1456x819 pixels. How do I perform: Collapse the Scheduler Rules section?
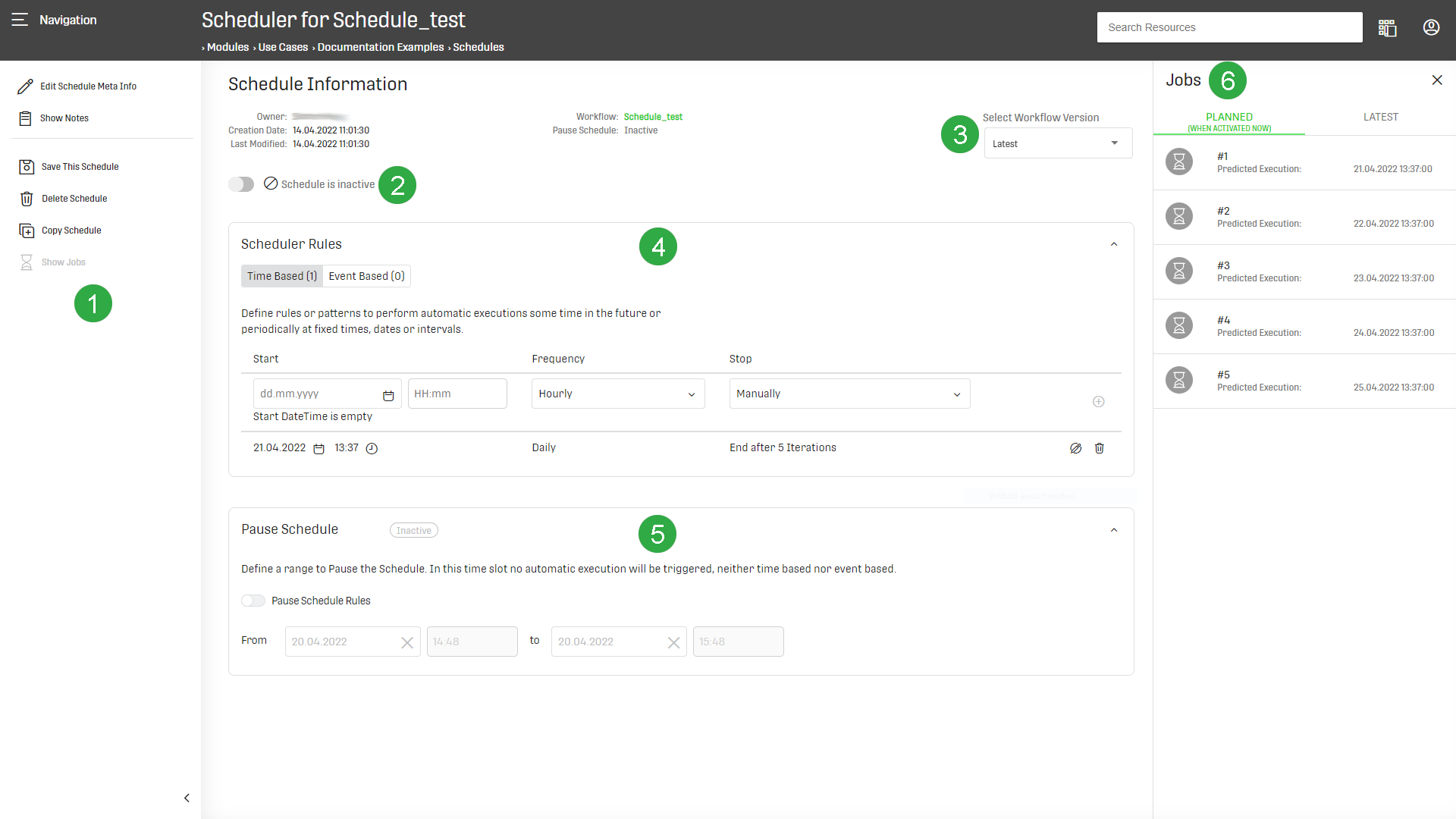point(1113,244)
